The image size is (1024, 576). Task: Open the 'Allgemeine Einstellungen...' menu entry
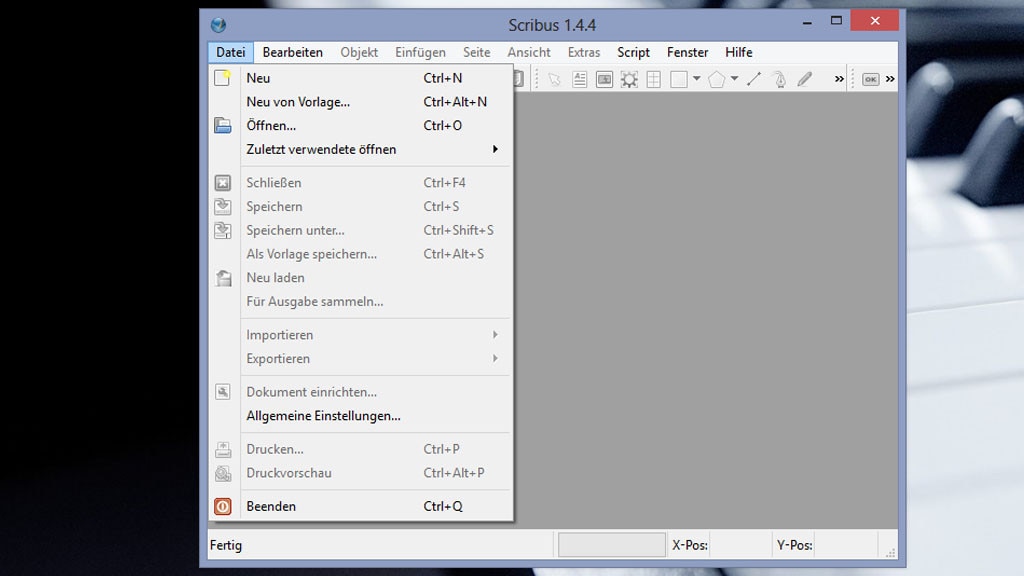point(323,416)
